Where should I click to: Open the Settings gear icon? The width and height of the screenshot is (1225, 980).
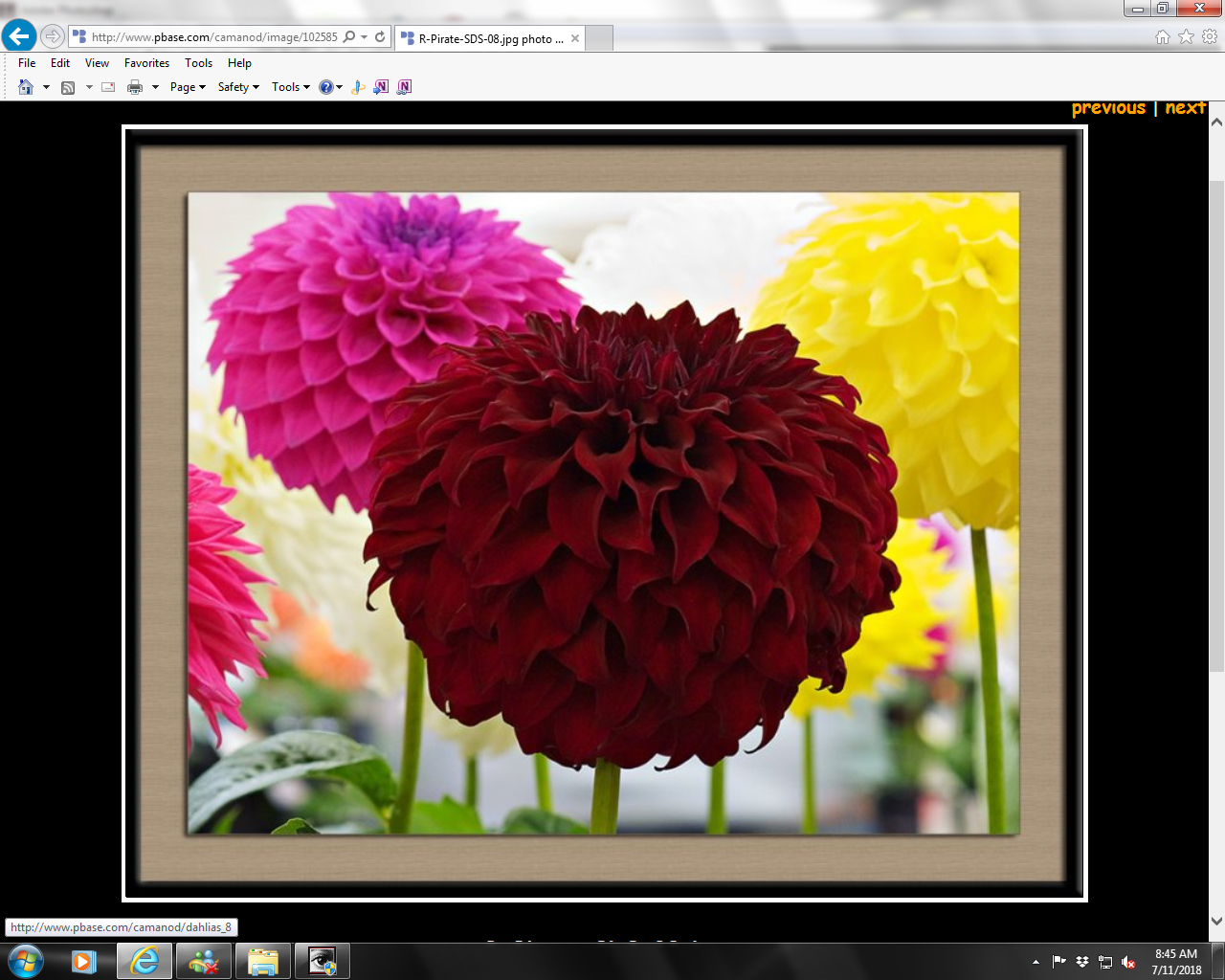click(x=1210, y=36)
